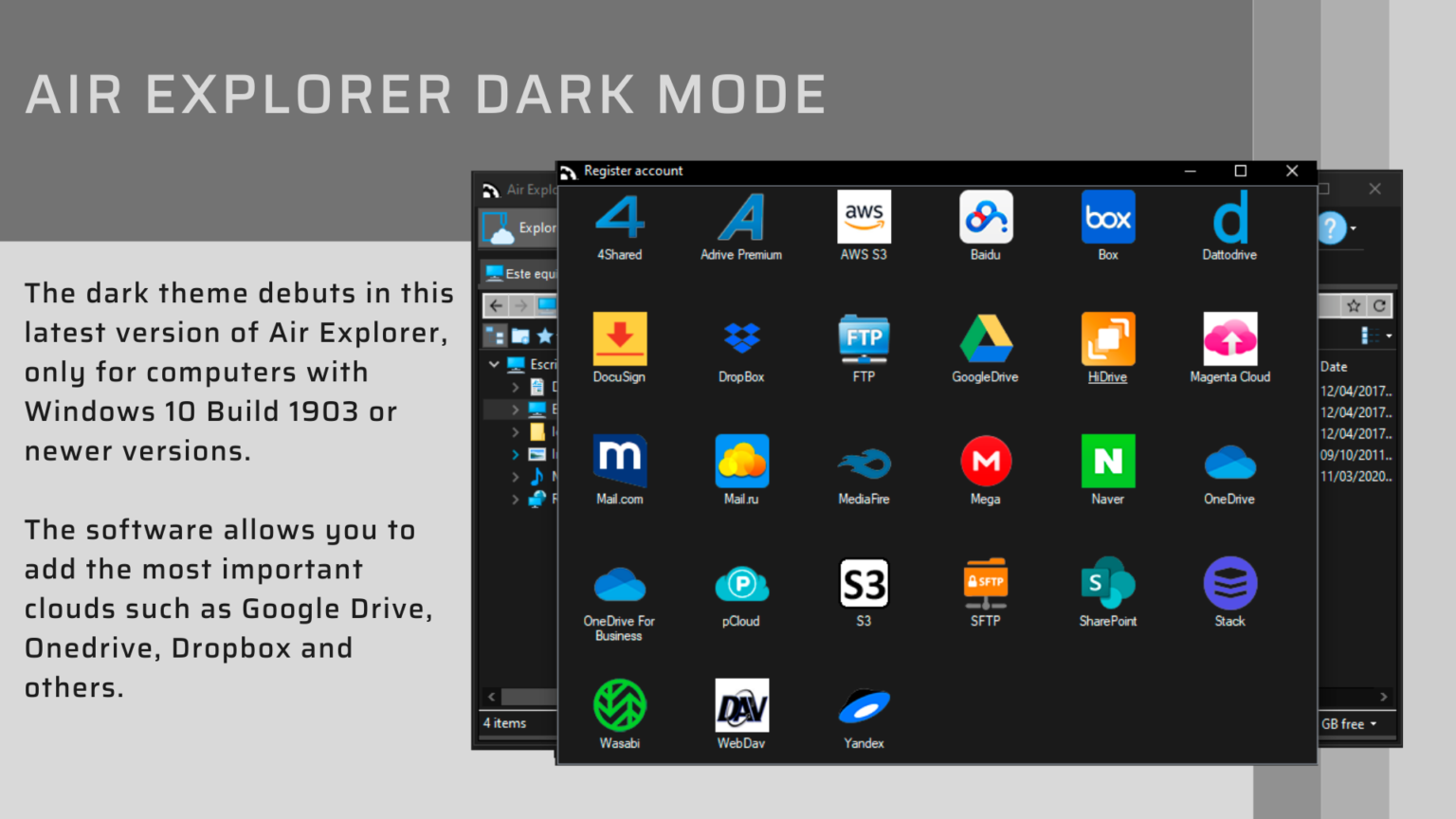The height and width of the screenshot is (819, 1456).
Task: Sort files by the Date column header
Action: pos(1333,367)
